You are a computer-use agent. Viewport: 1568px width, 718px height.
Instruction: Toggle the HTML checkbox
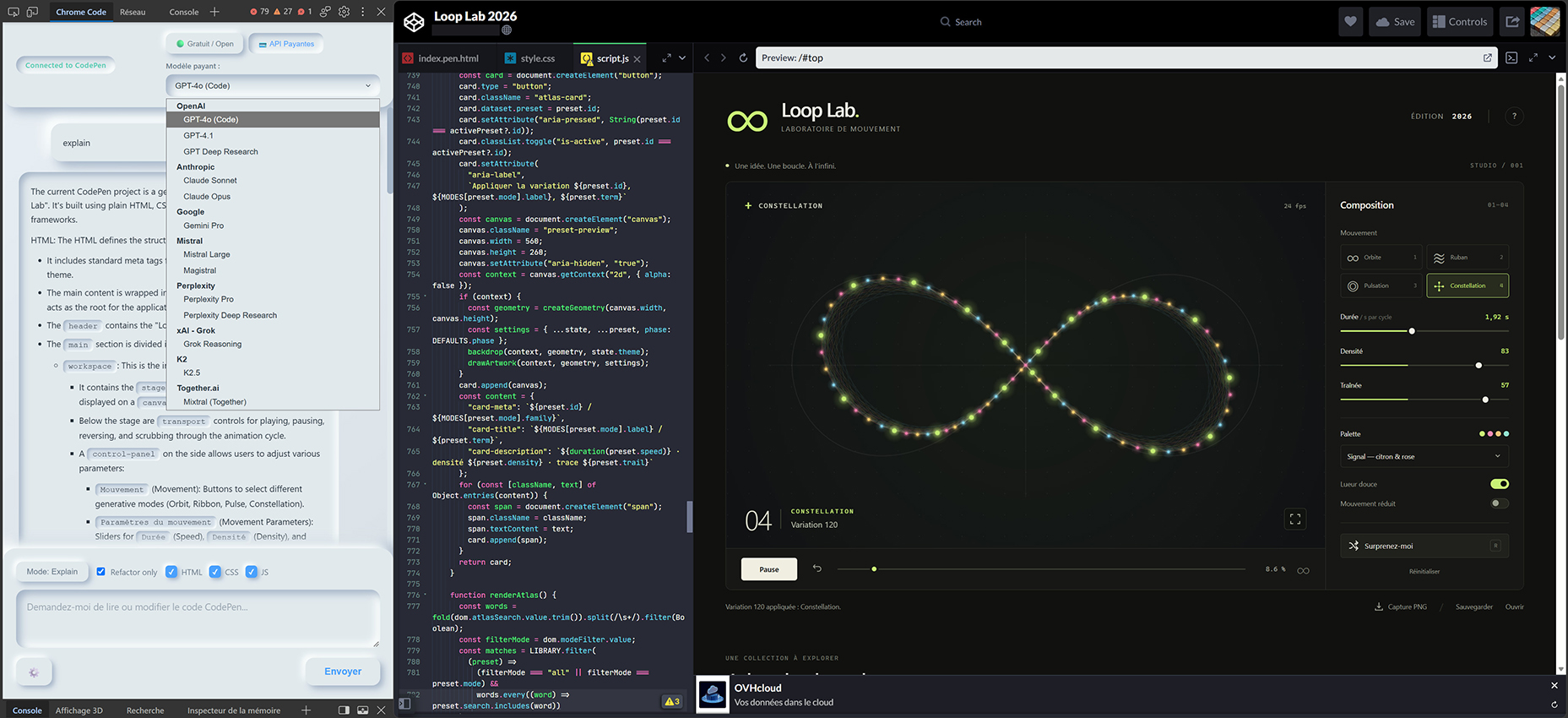point(171,572)
